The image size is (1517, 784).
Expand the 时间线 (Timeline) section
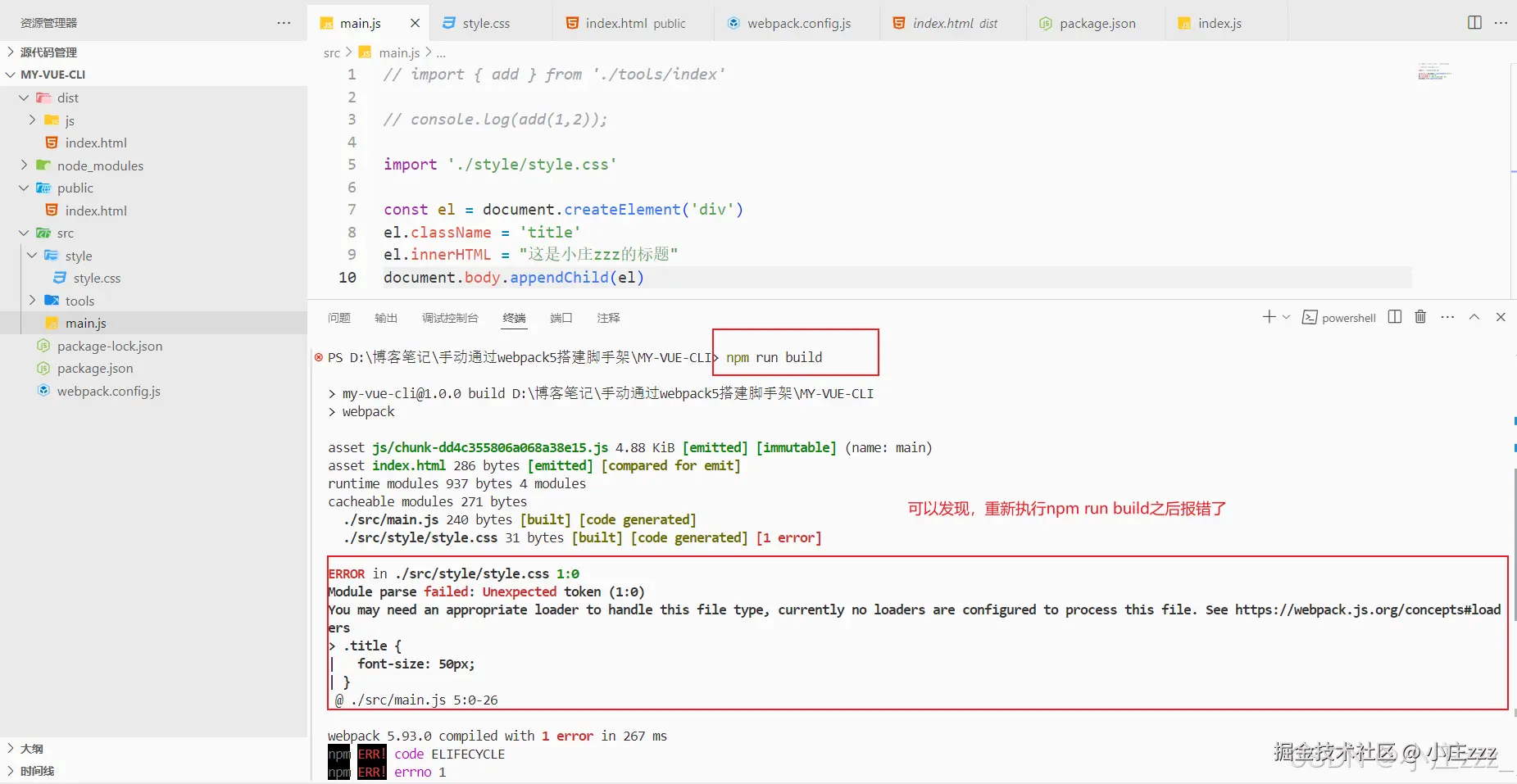click(x=153, y=771)
